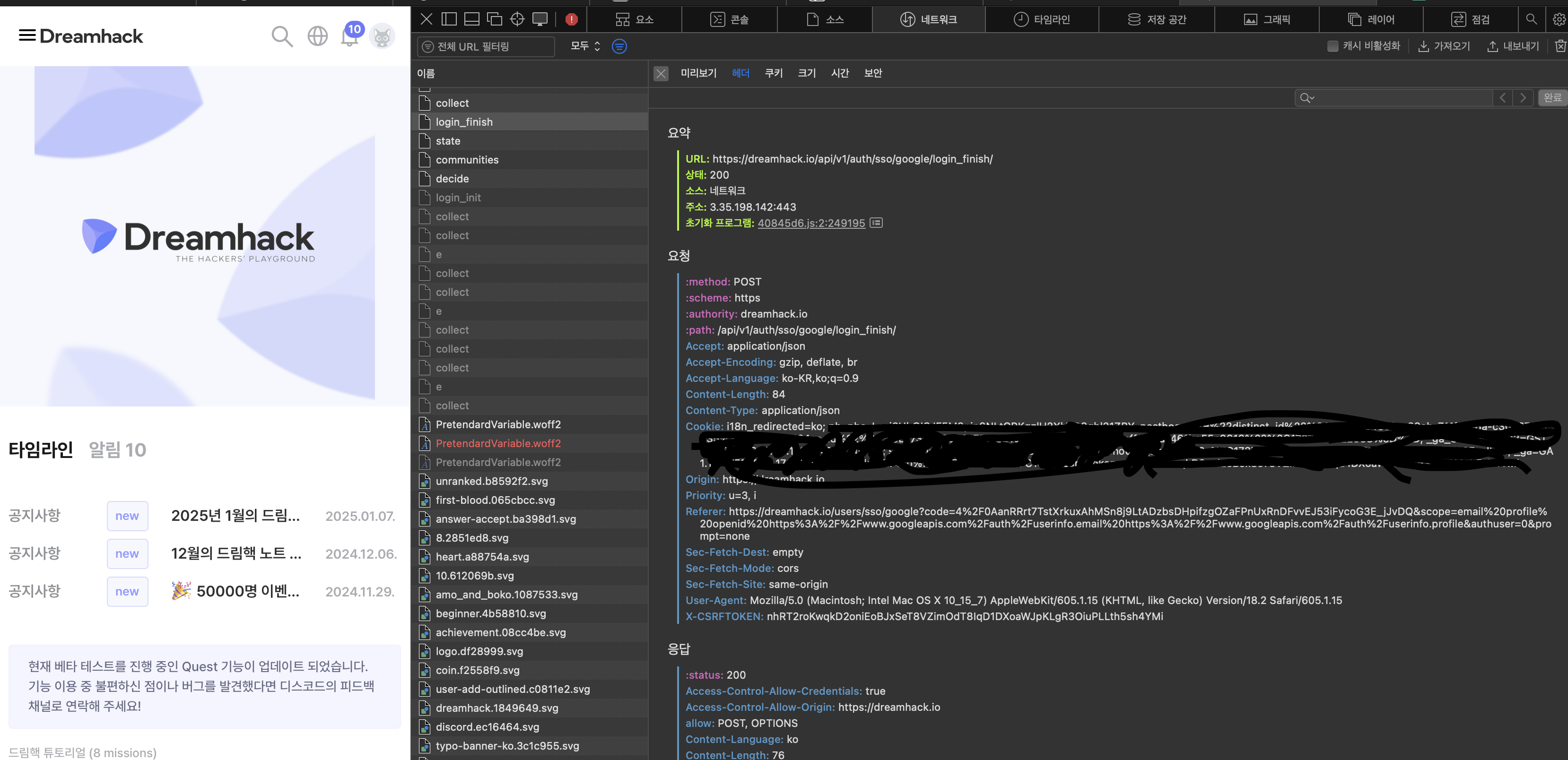Dock inspector to the left side
The width and height of the screenshot is (1568, 760).
(x=449, y=19)
